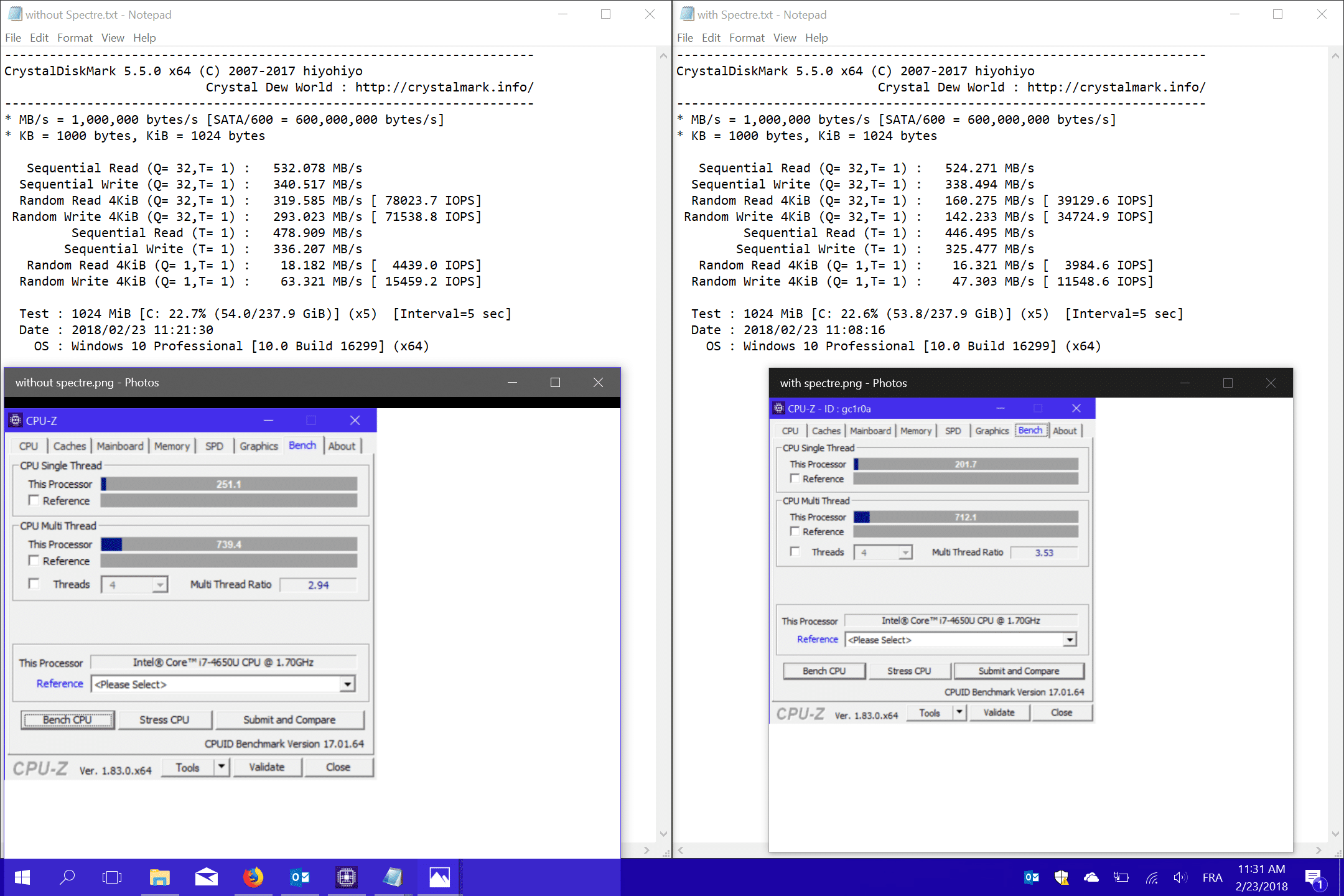Open OneDrive cloud tray icon
This screenshot has height=896, width=1344.
1091,877
